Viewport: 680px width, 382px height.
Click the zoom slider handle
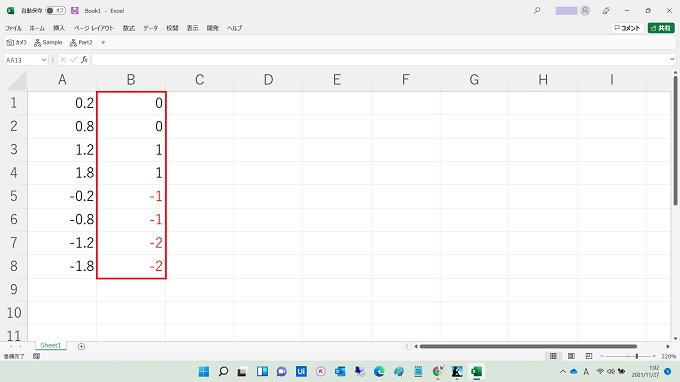pyautogui.click(x=637, y=356)
